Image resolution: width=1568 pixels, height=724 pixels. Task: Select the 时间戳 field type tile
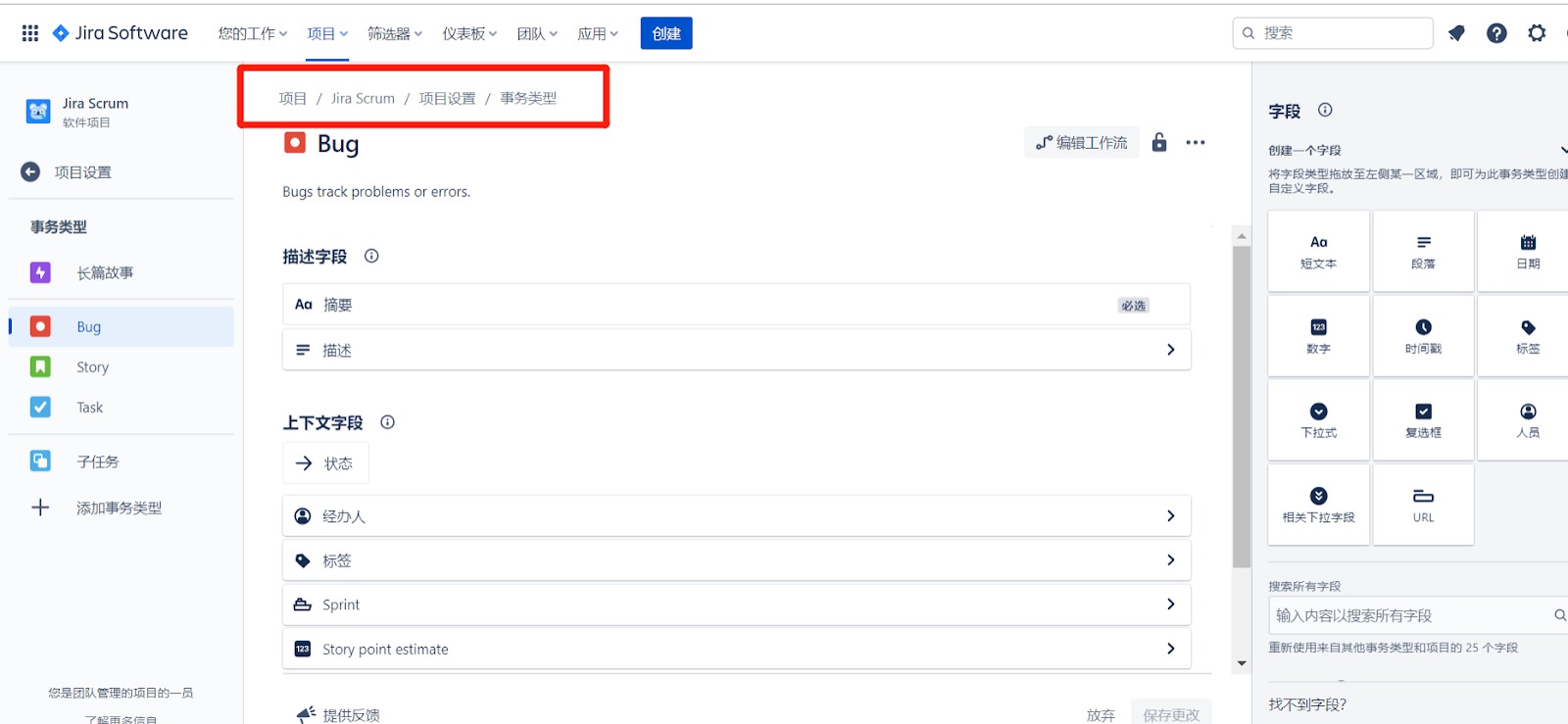click(x=1423, y=336)
